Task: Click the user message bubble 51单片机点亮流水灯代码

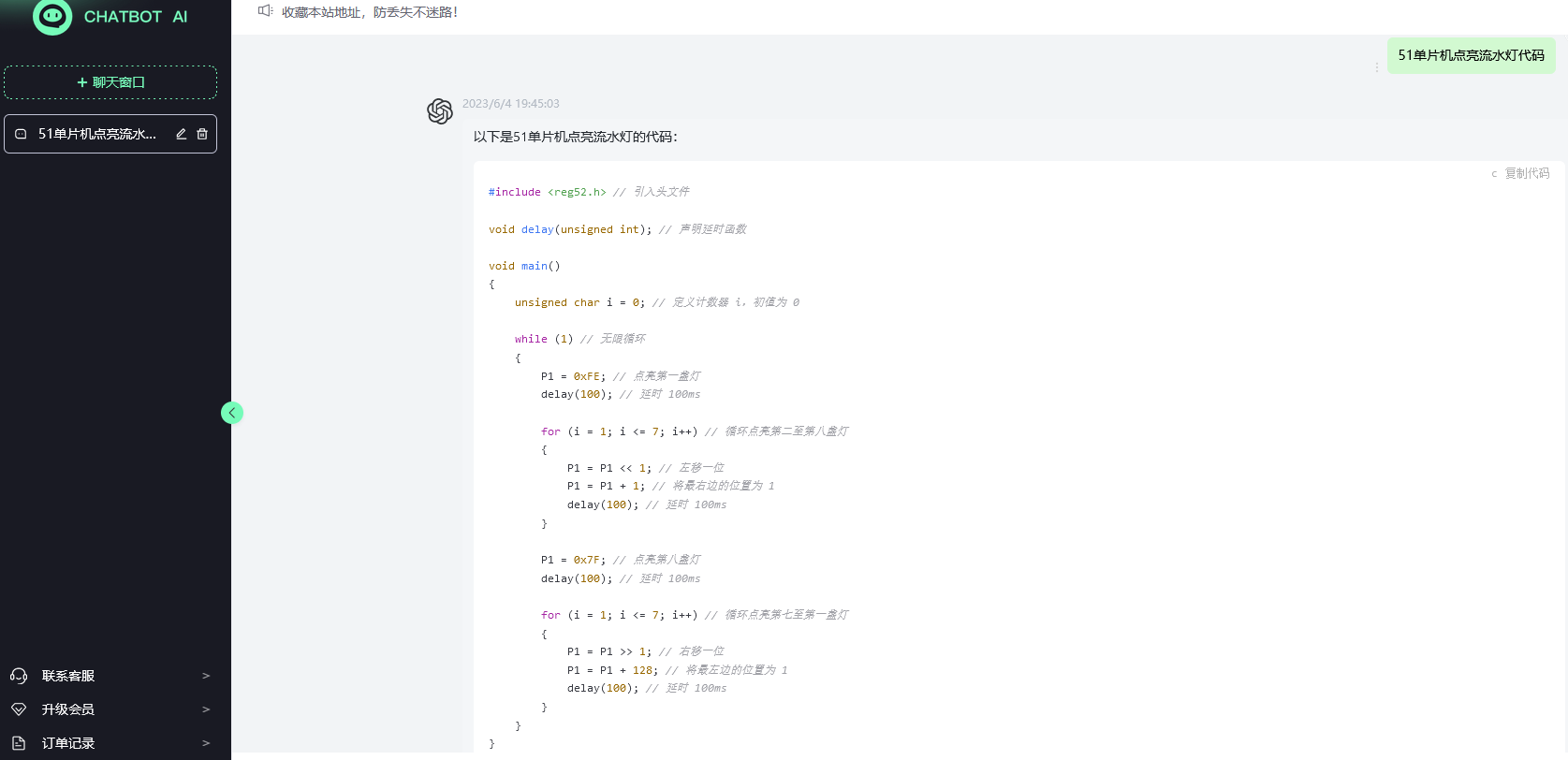Action: pos(1472,55)
